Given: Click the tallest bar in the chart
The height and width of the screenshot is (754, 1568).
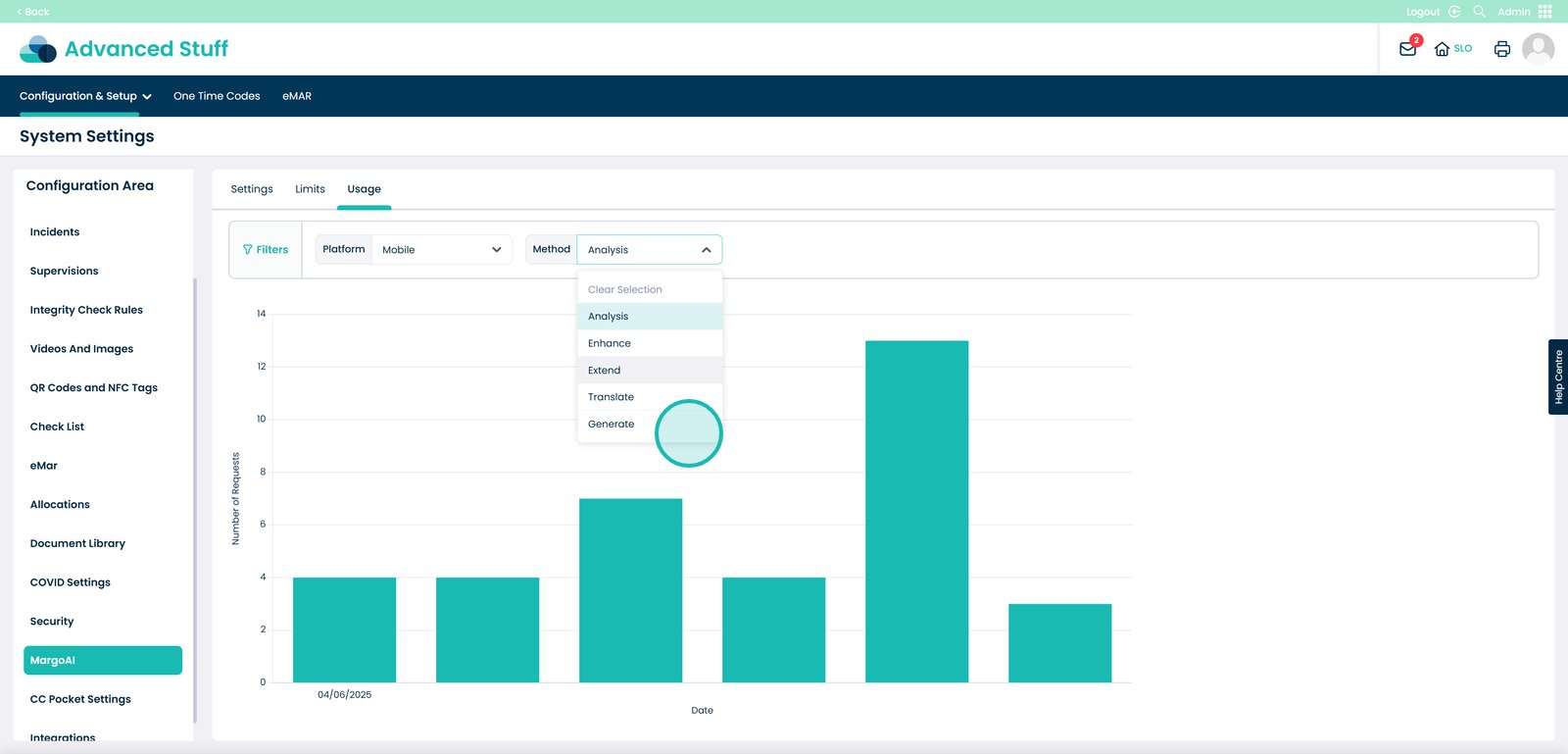Looking at the screenshot, I should [916, 510].
